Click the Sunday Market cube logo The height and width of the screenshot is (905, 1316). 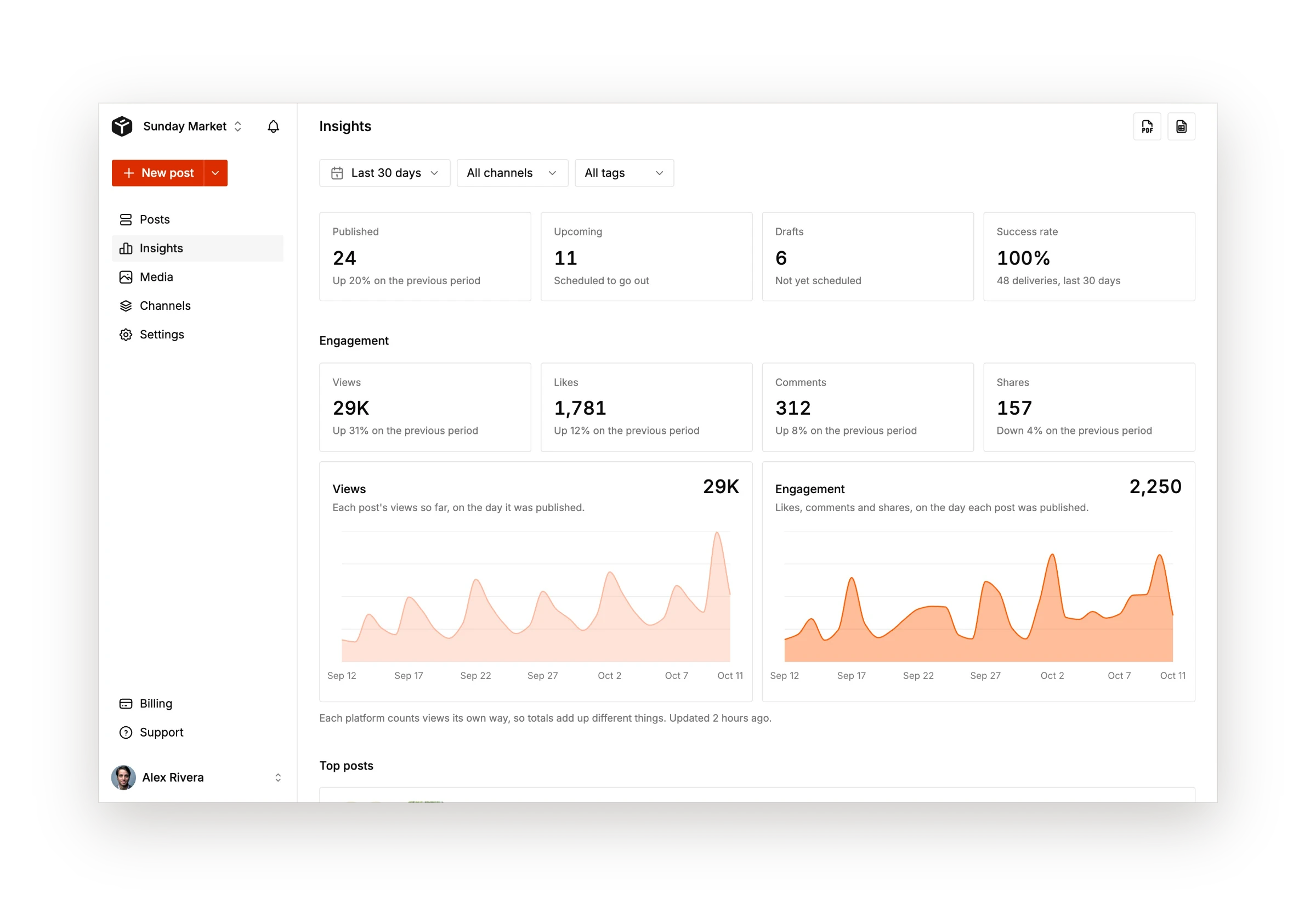(x=122, y=127)
